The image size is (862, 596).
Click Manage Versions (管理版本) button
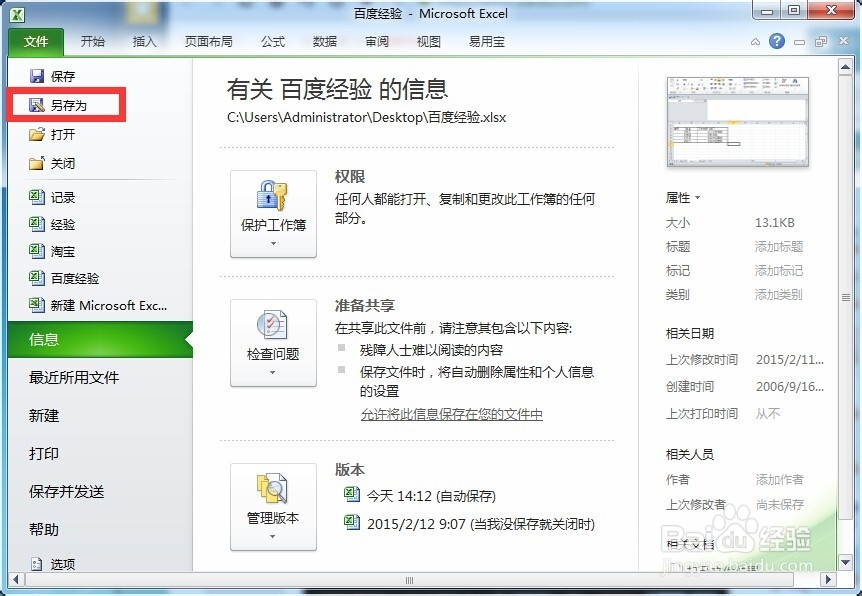[x=273, y=507]
